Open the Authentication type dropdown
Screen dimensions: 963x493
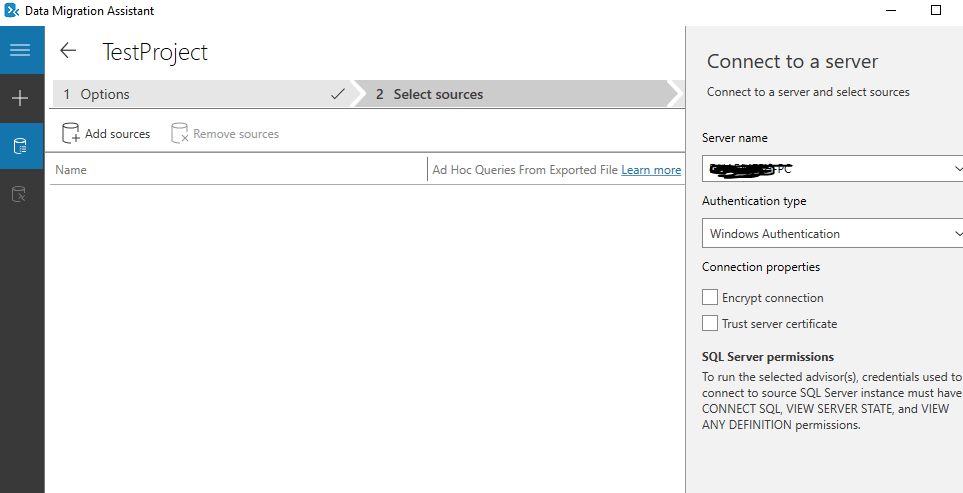click(957, 234)
